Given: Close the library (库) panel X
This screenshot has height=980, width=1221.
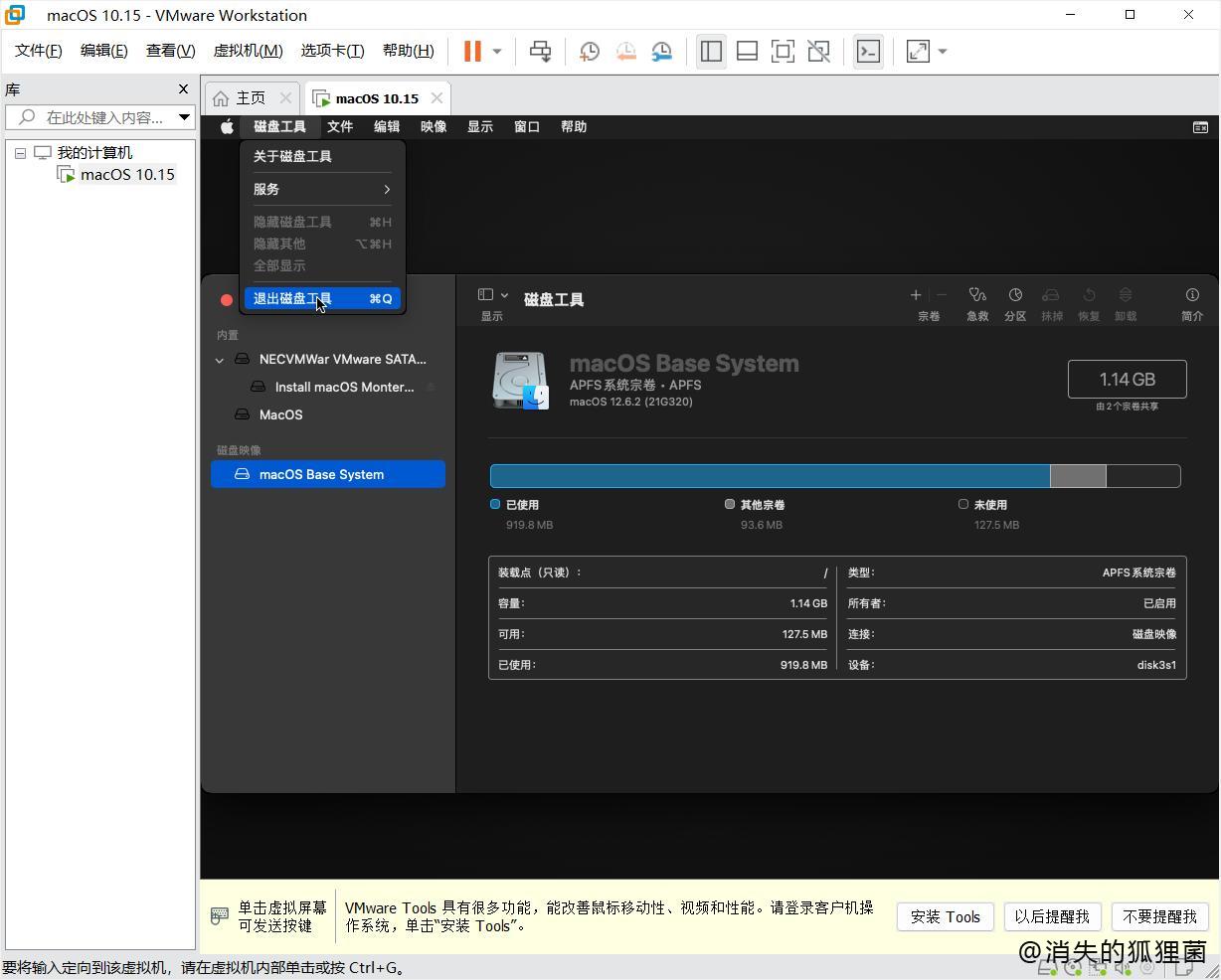Looking at the screenshot, I should 183,89.
